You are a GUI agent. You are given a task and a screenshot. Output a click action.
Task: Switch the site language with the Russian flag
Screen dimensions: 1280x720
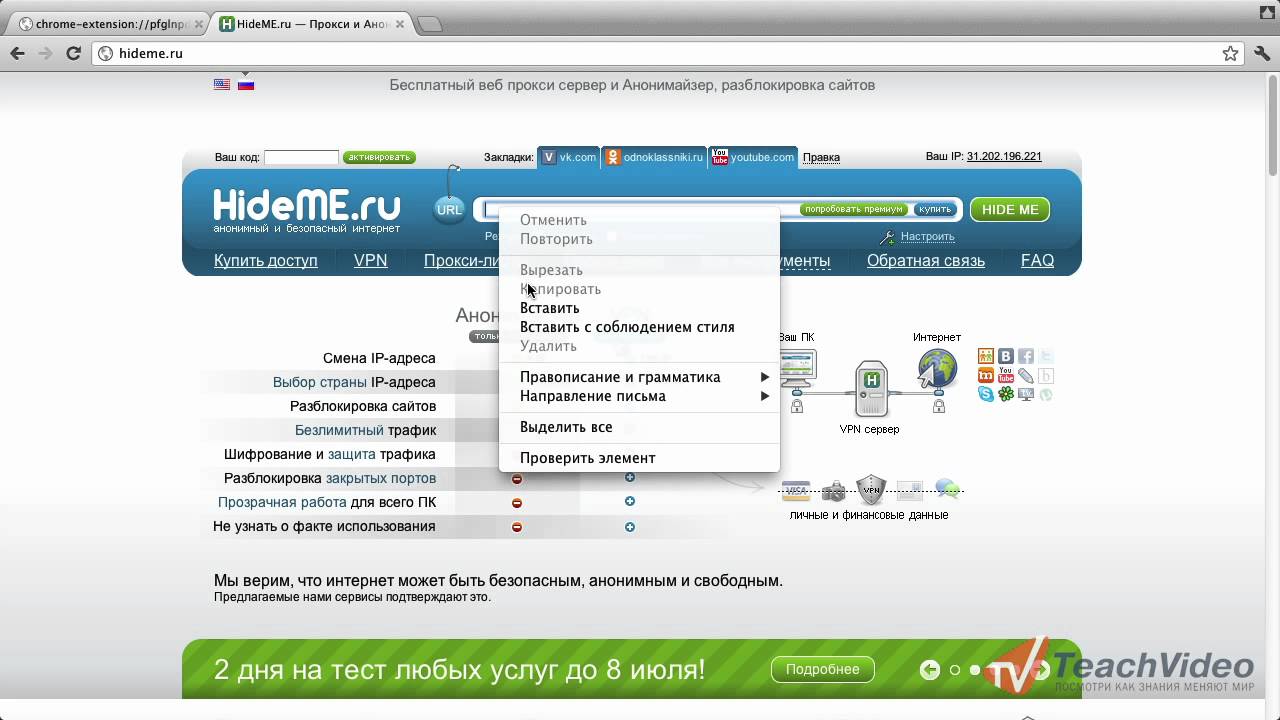coord(246,85)
